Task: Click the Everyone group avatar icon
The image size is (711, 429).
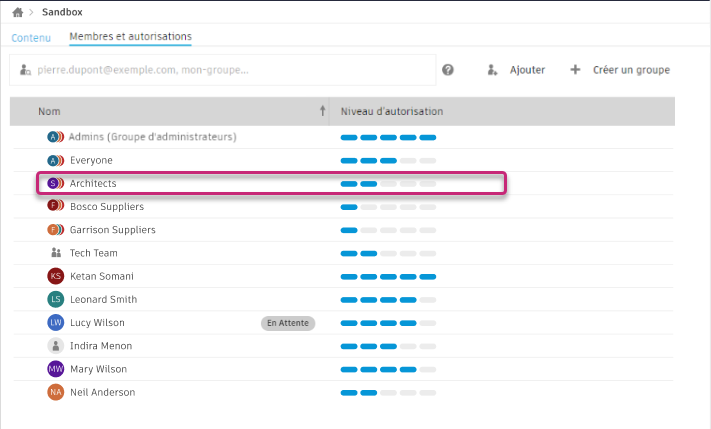Action: [x=55, y=160]
